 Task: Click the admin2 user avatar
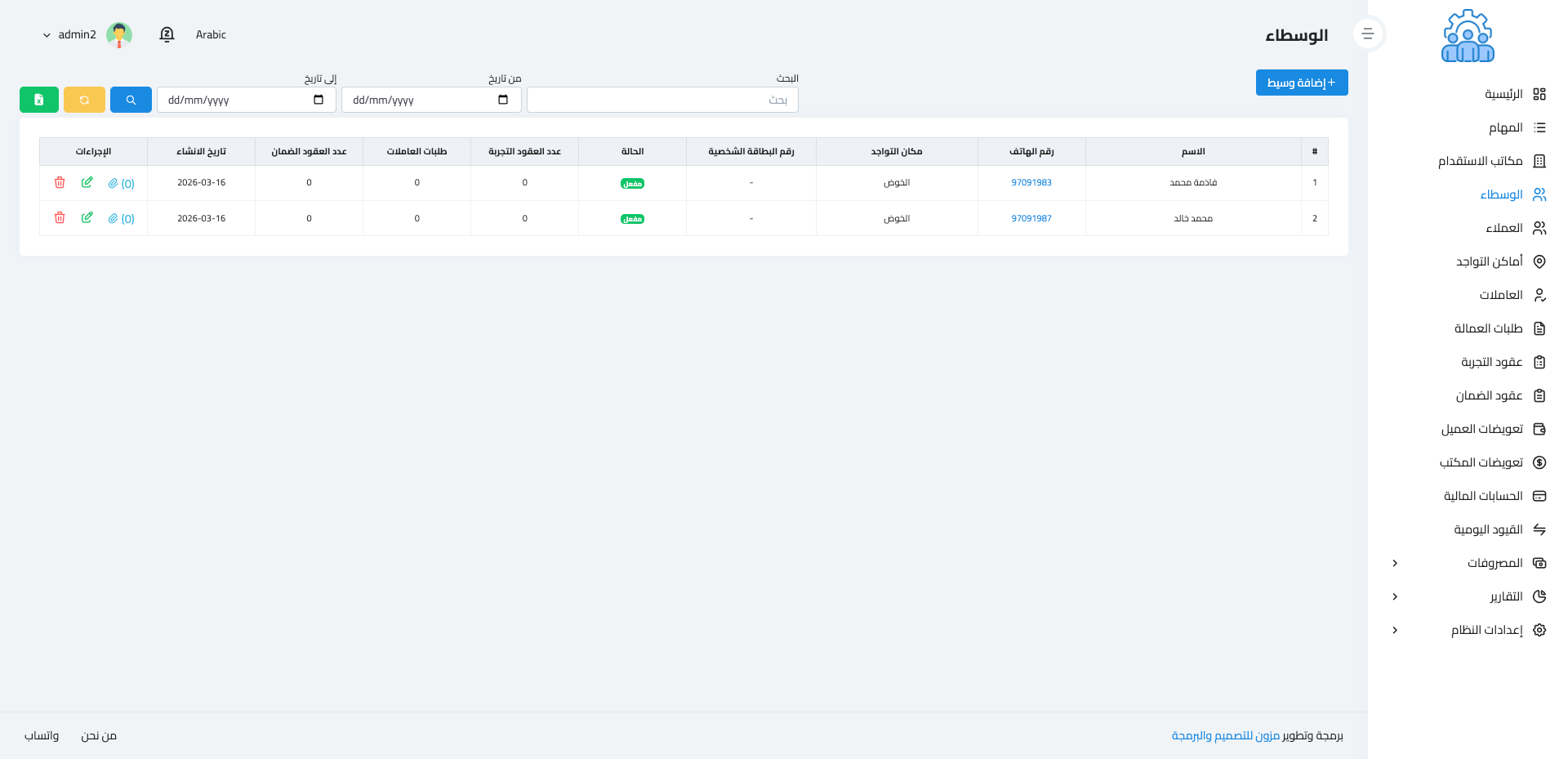coord(119,34)
